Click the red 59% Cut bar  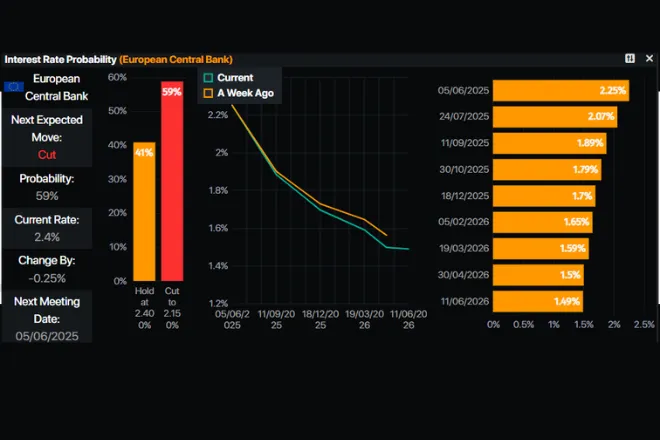(172, 181)
